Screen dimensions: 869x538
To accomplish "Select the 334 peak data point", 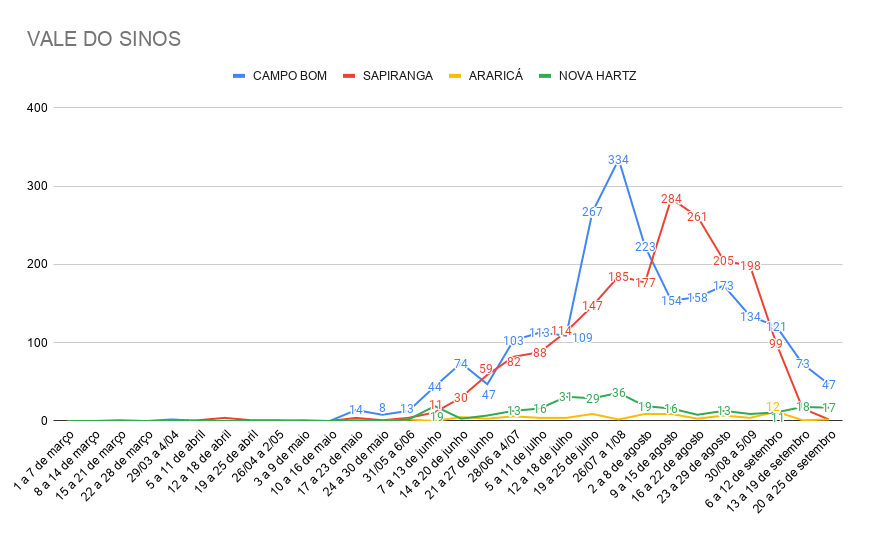I will coord(618,160).
